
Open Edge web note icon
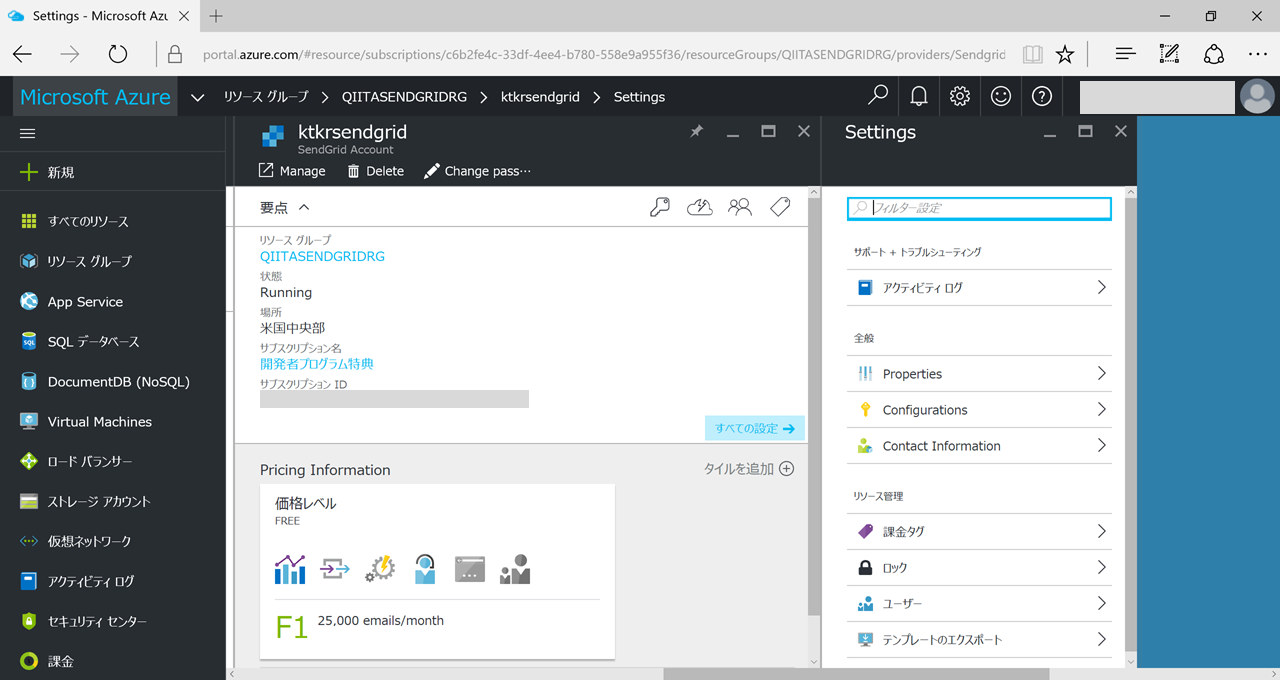1168,54
